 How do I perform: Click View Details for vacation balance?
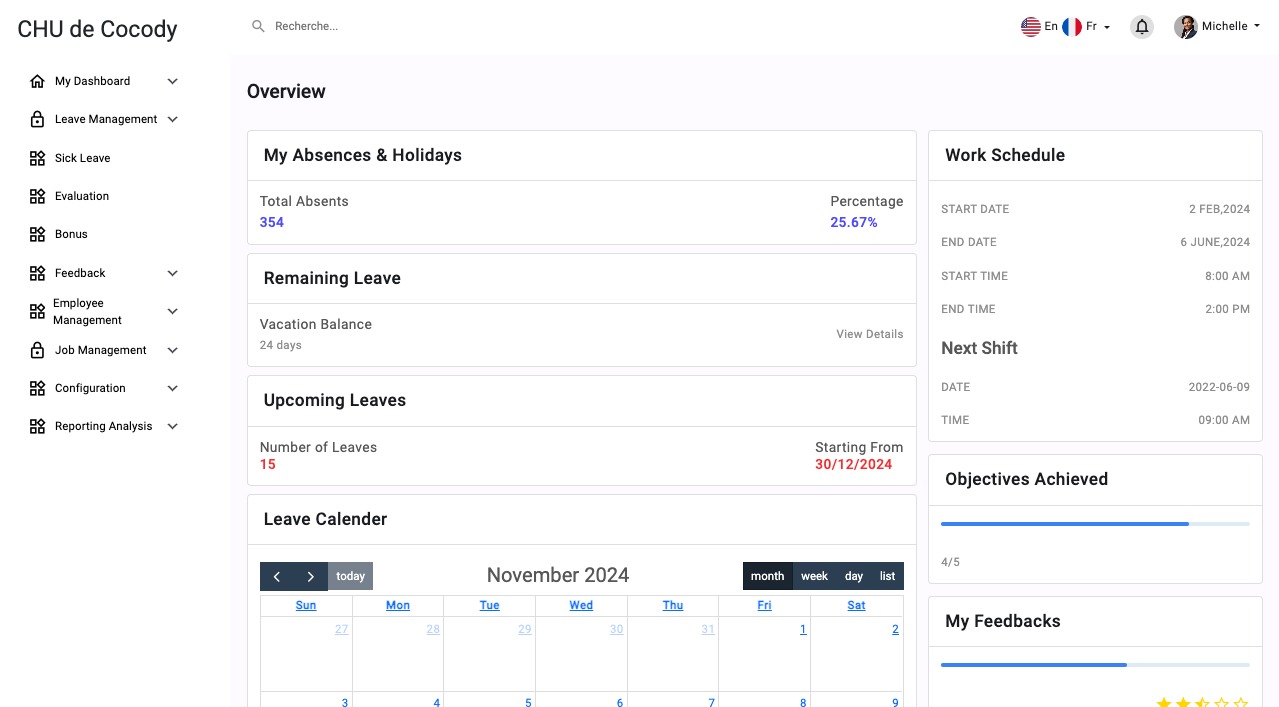(869, 334)
